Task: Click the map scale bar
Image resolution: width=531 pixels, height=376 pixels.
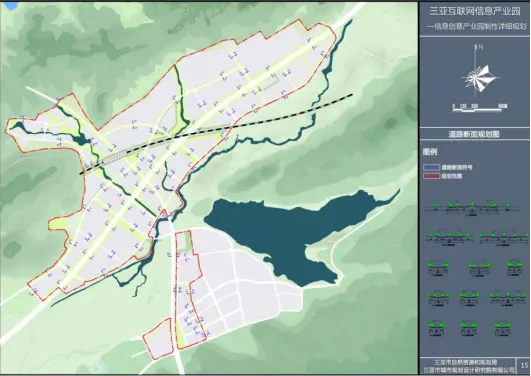Action: [480, 108]
